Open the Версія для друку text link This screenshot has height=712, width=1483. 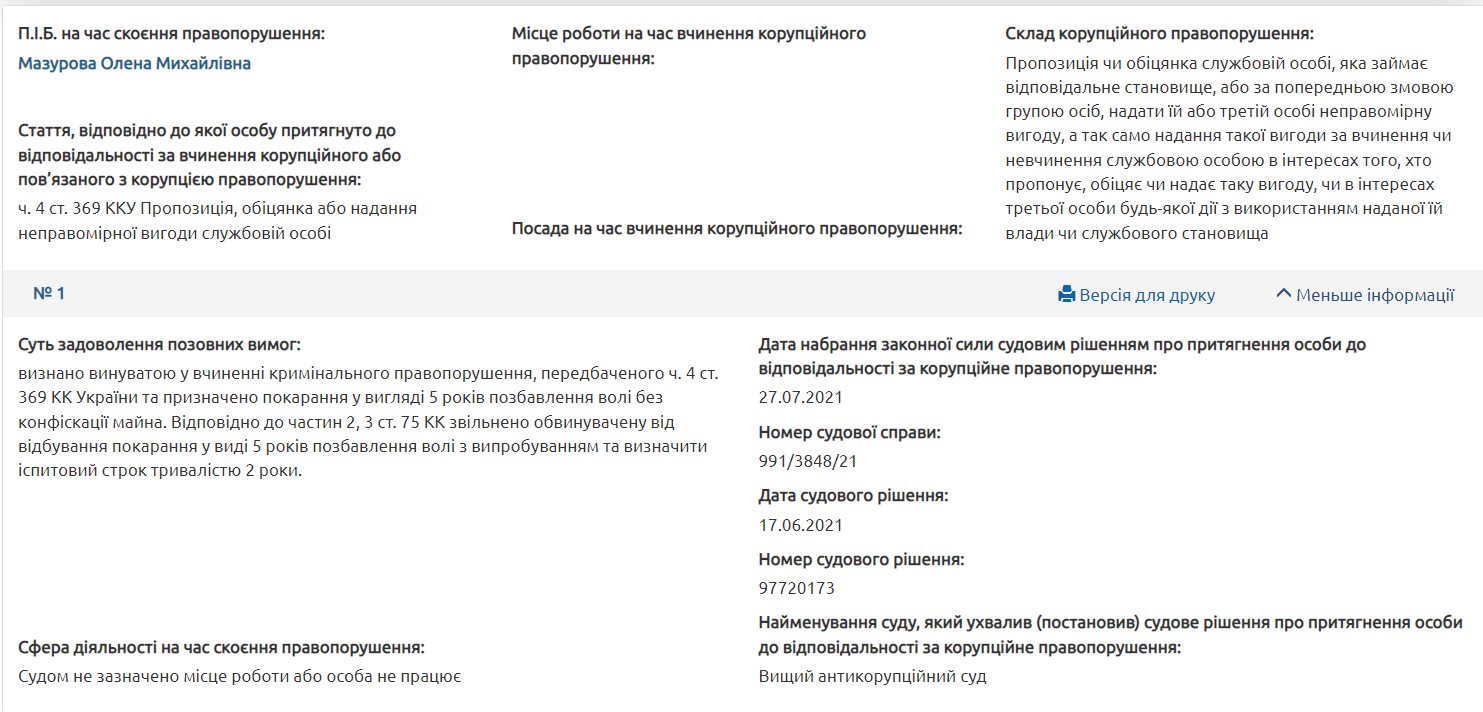pyautogui.click(x=1147, y=295)
